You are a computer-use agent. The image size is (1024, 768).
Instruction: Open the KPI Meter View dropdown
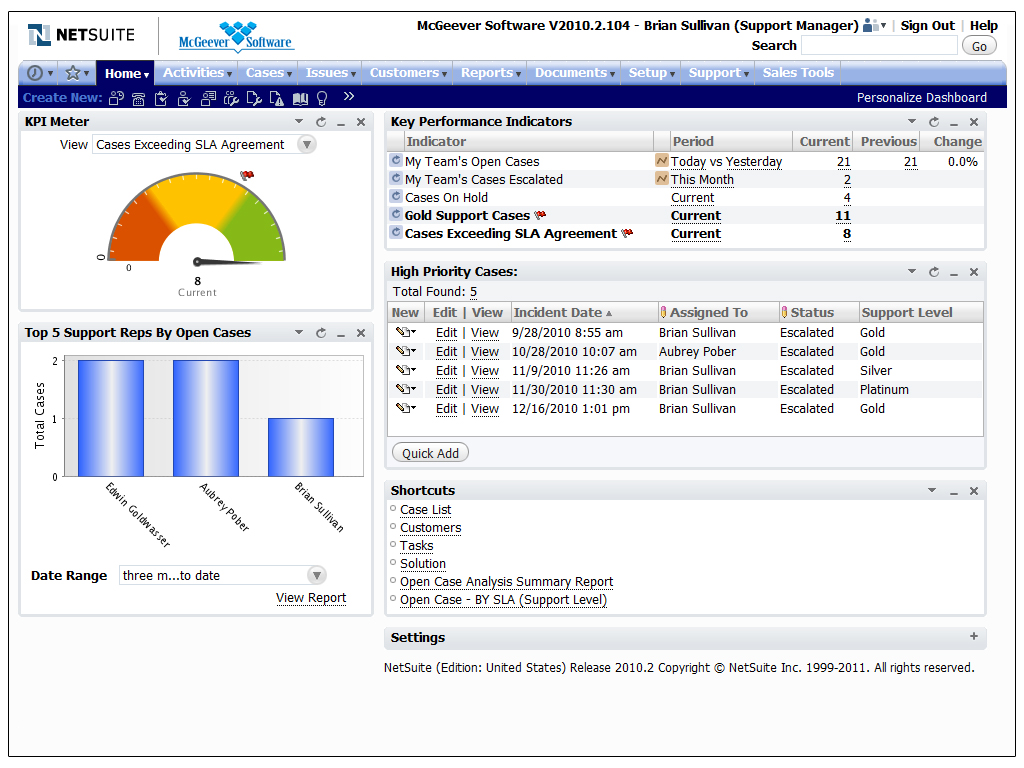coord(306,145)
